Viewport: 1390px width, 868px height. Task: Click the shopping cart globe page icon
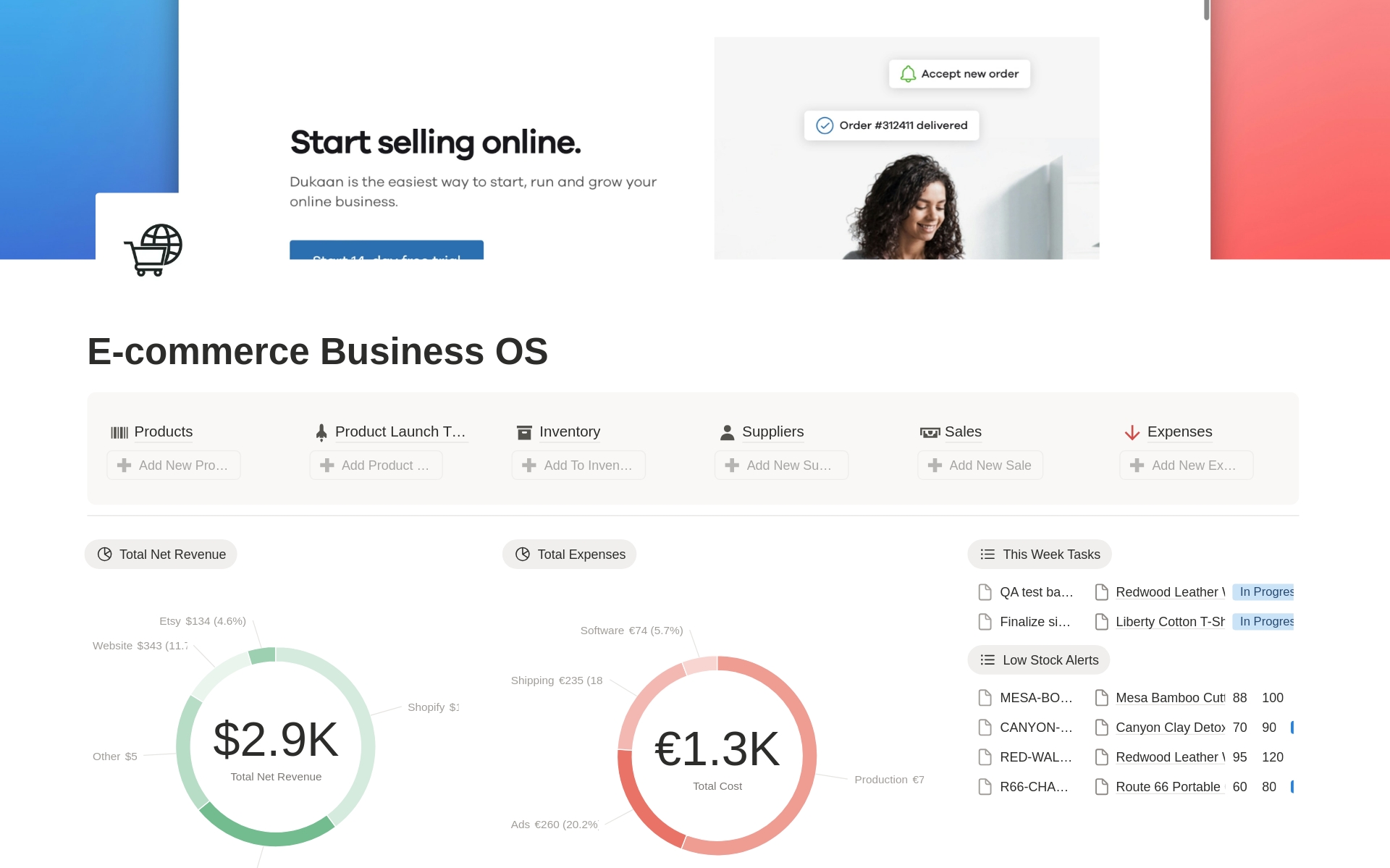click(x=153, y=250)
